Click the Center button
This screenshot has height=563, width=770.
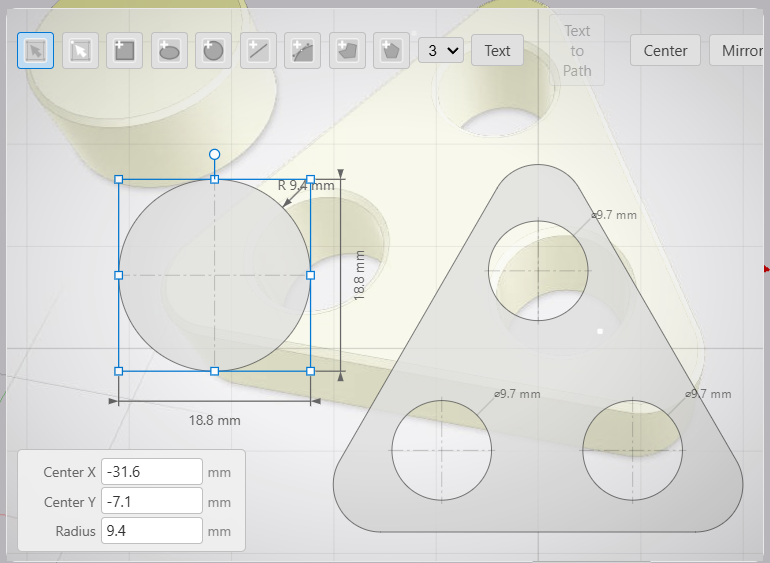(665, 51)
